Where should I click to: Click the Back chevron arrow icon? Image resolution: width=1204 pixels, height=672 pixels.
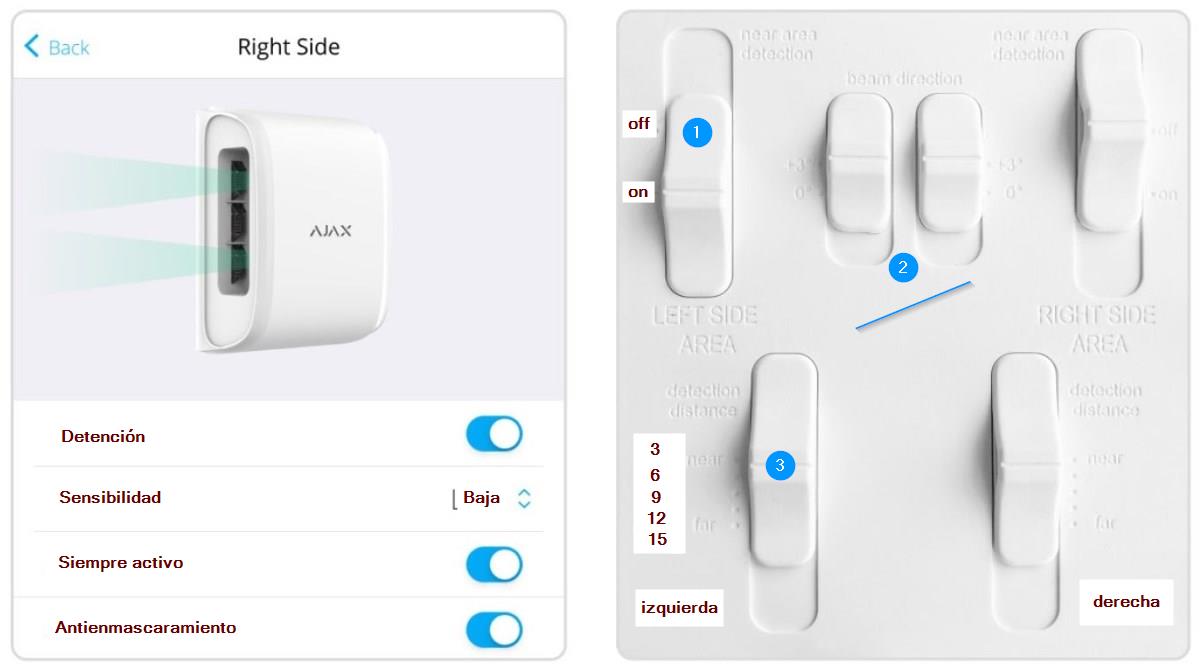32,46
